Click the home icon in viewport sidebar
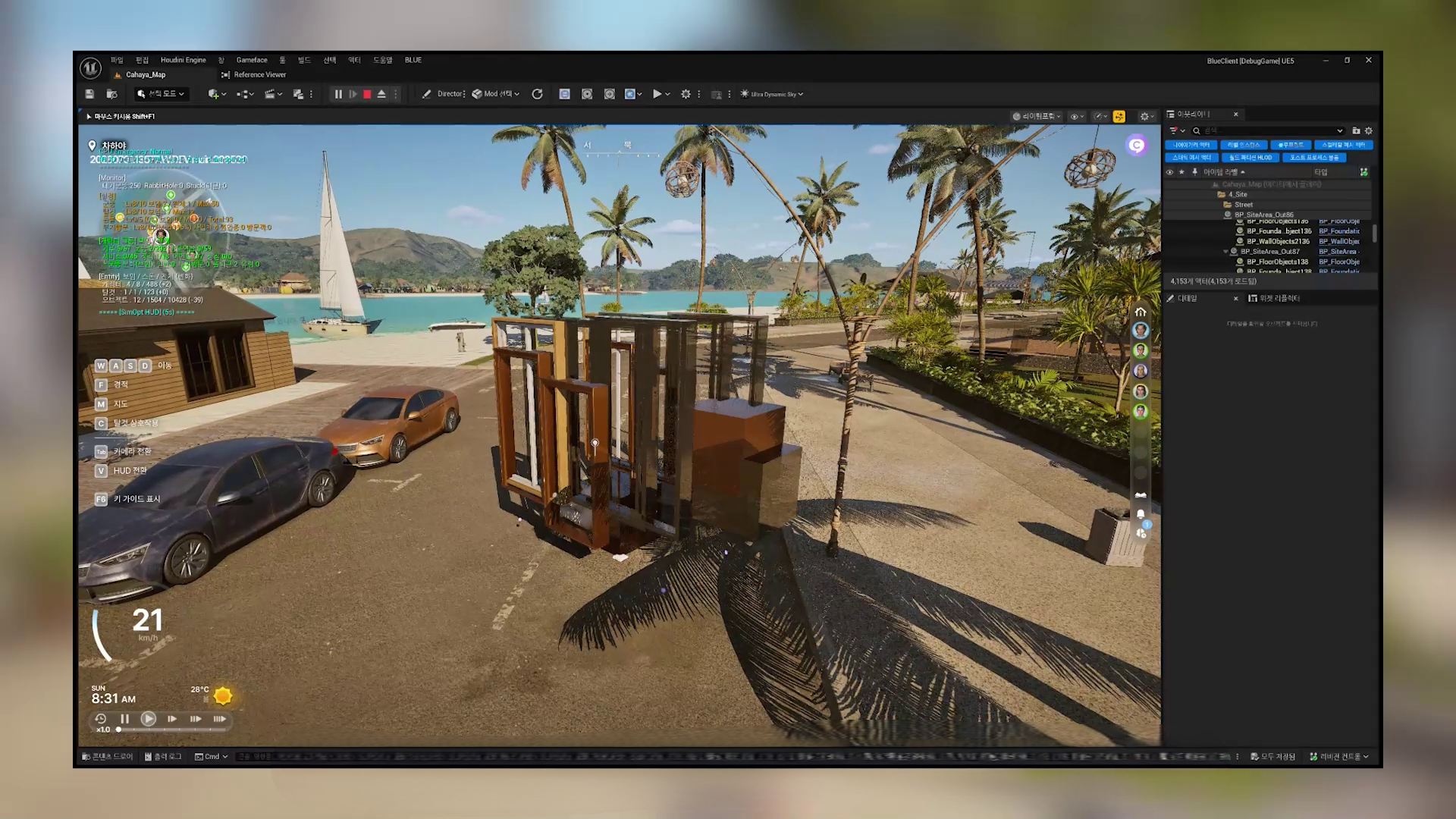 click(x=1141, y=312)
